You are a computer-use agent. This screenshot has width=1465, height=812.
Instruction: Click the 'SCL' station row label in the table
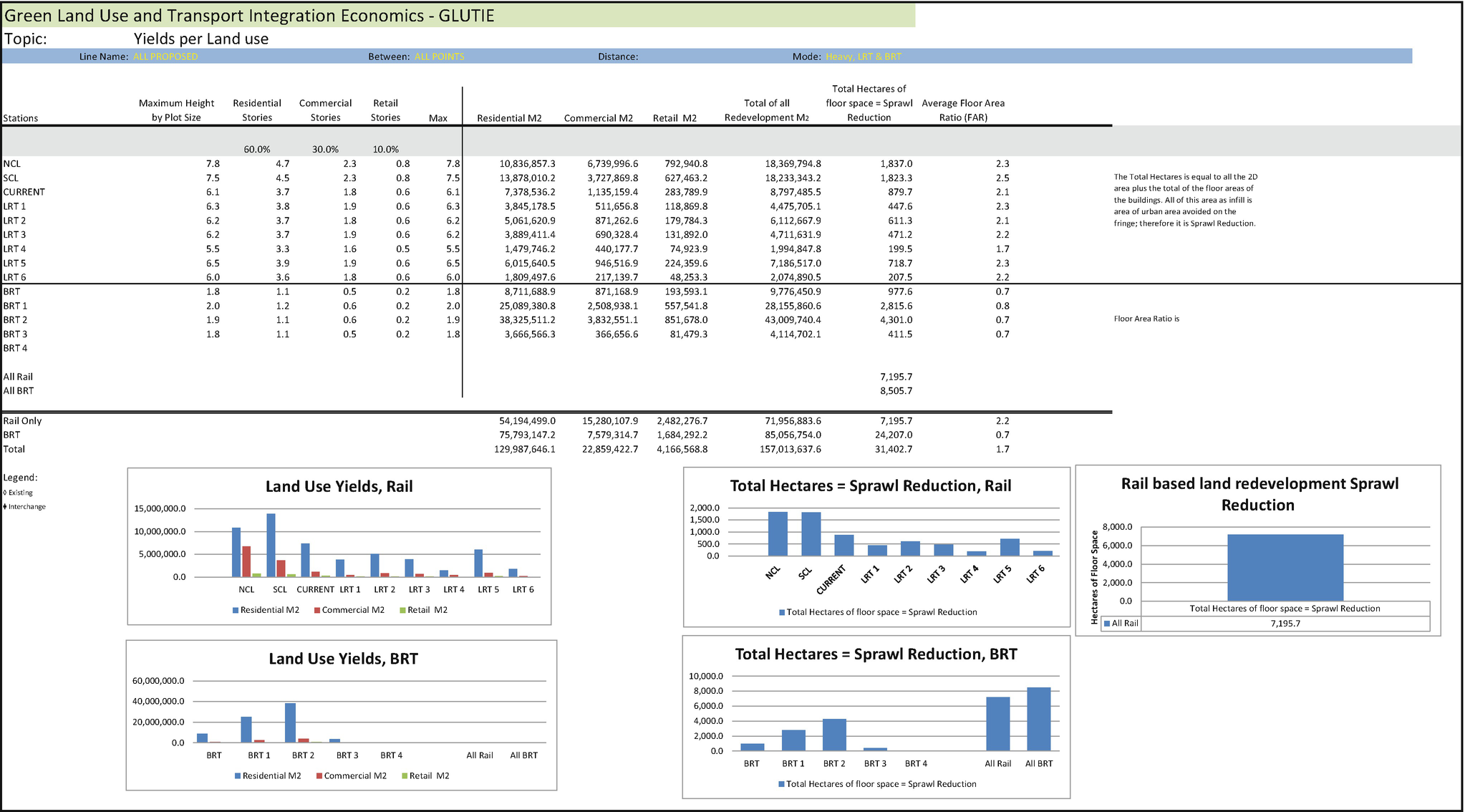(11, 178)
